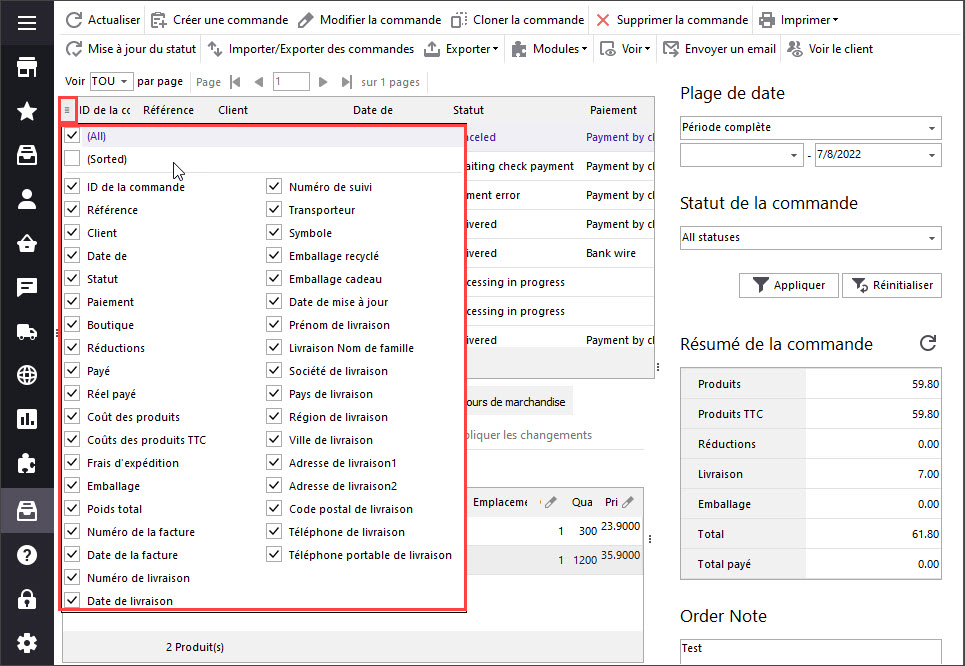
Task: Open the store icon in the sidebar
Action: point(26,67)
